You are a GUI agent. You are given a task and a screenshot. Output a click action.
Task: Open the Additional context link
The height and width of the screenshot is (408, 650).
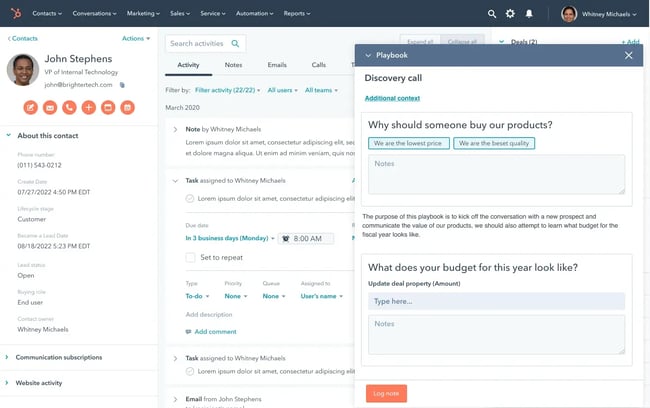pos(392,98)
